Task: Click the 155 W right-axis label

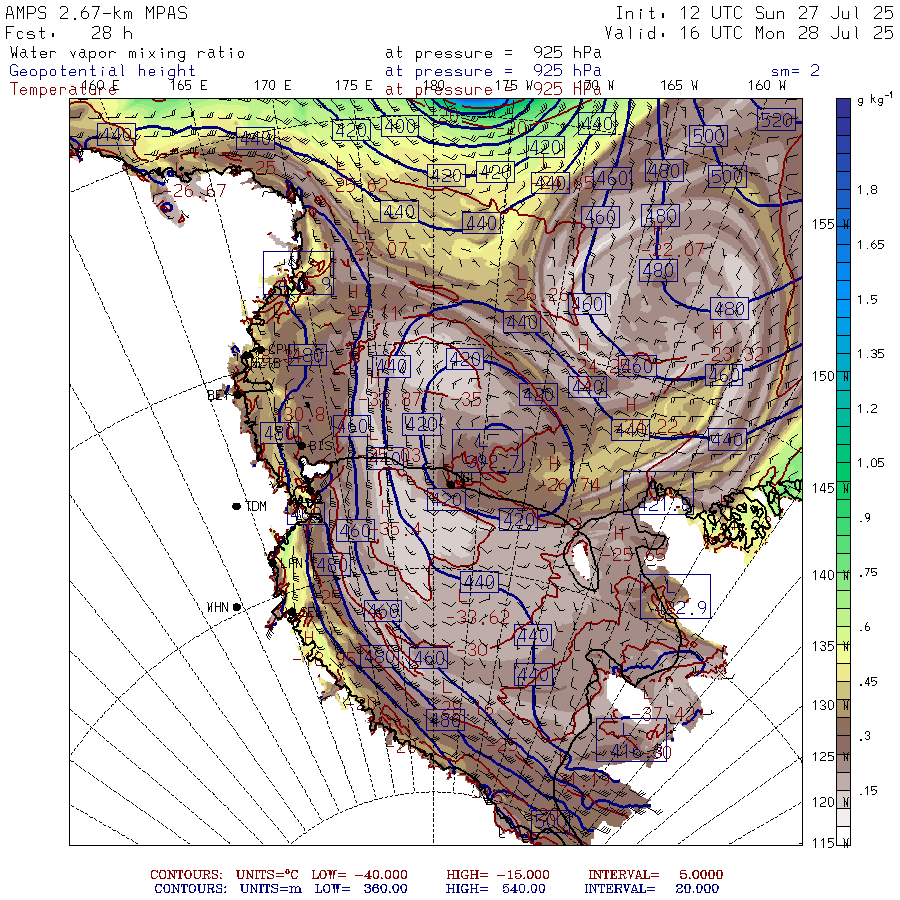Action: pyautogui.click(x=831, y=224)
